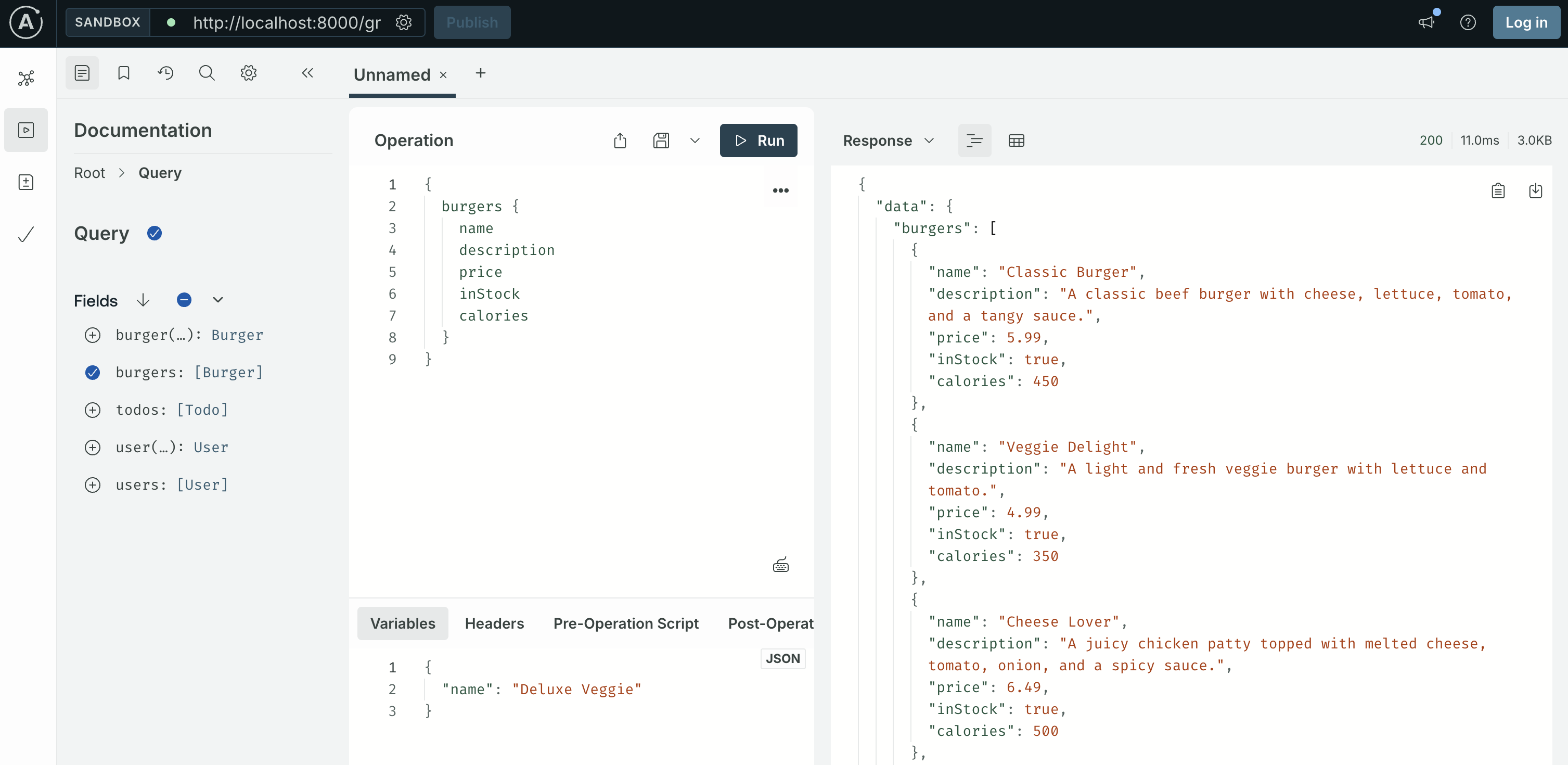
Task: Open the schema graph icon in sidebar
Action: point(26,78)
